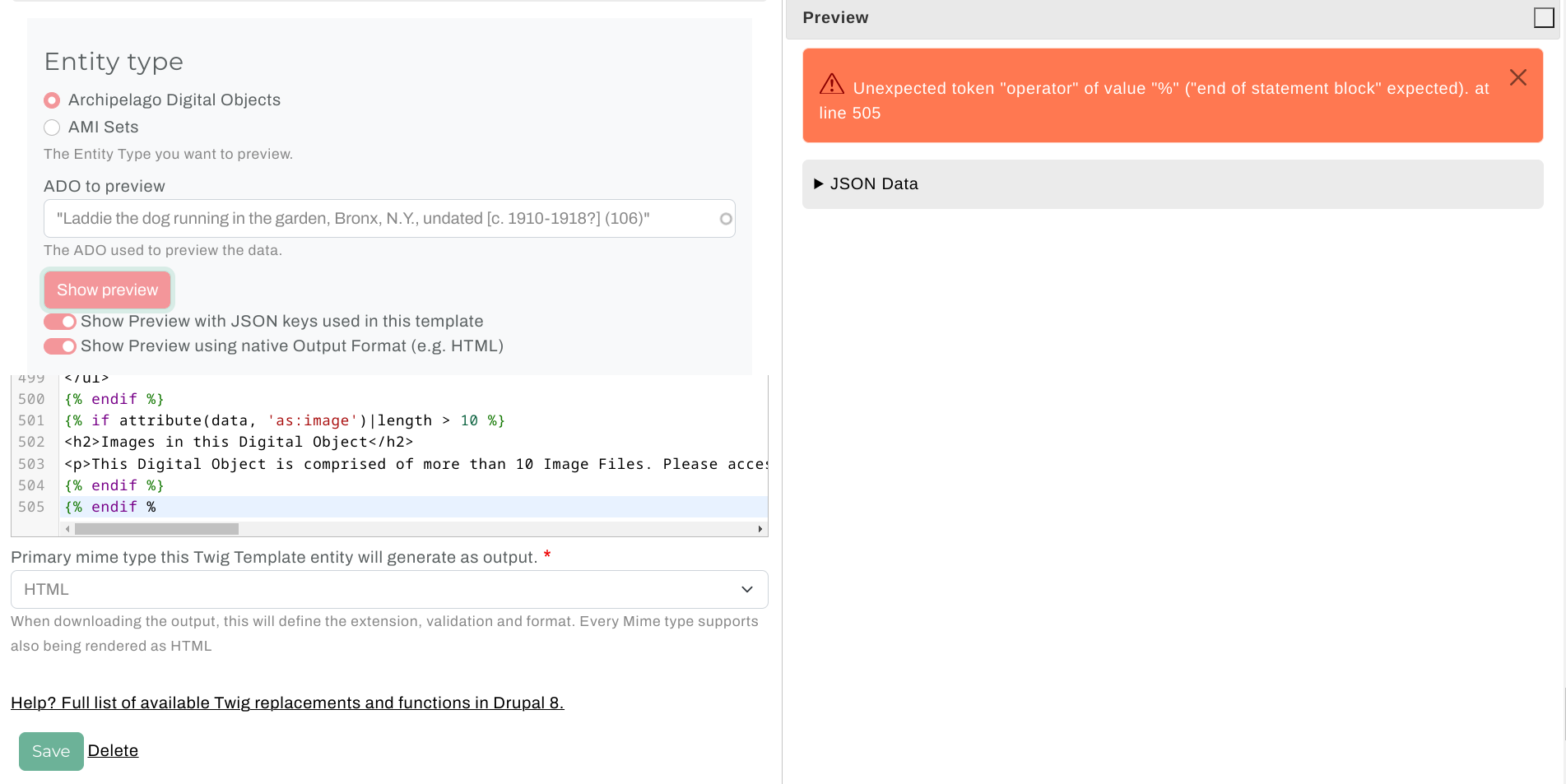Toggle native Output Format preview switch
Screen dimensions: 1566x784
coord(60,346)
